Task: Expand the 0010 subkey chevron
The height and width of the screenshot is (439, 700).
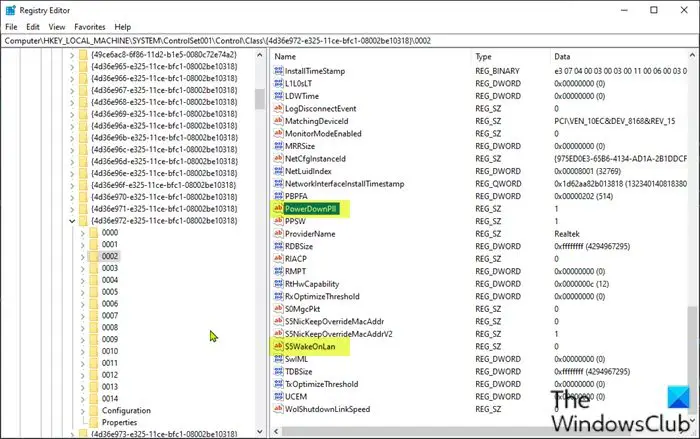Action: 83,351
